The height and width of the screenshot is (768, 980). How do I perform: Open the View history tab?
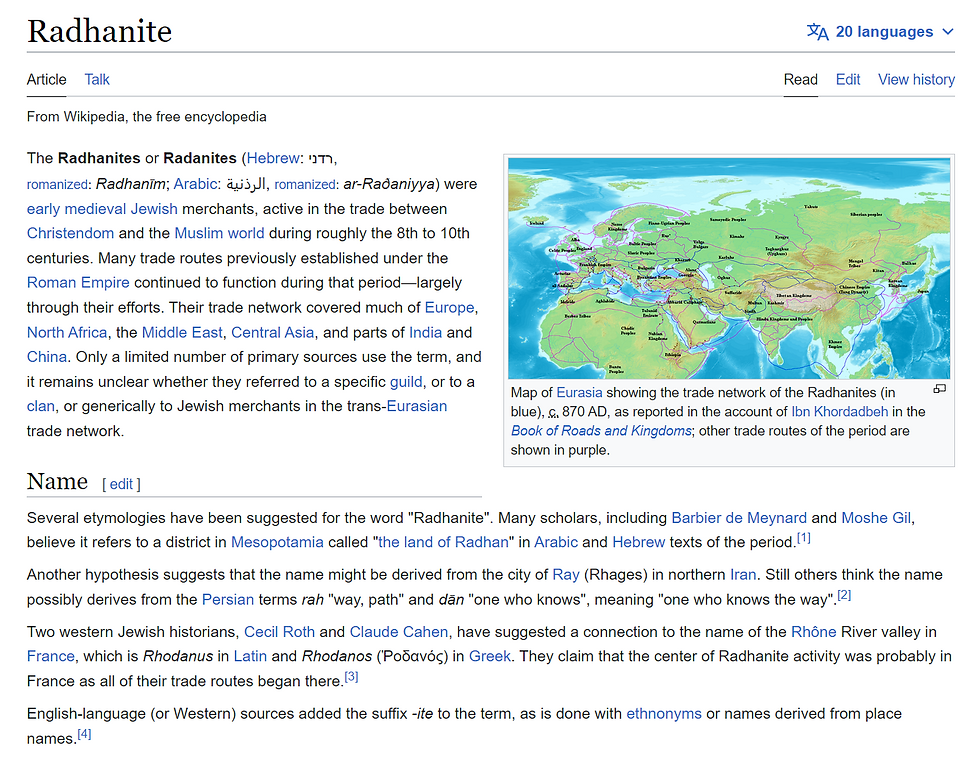[916, 79]
